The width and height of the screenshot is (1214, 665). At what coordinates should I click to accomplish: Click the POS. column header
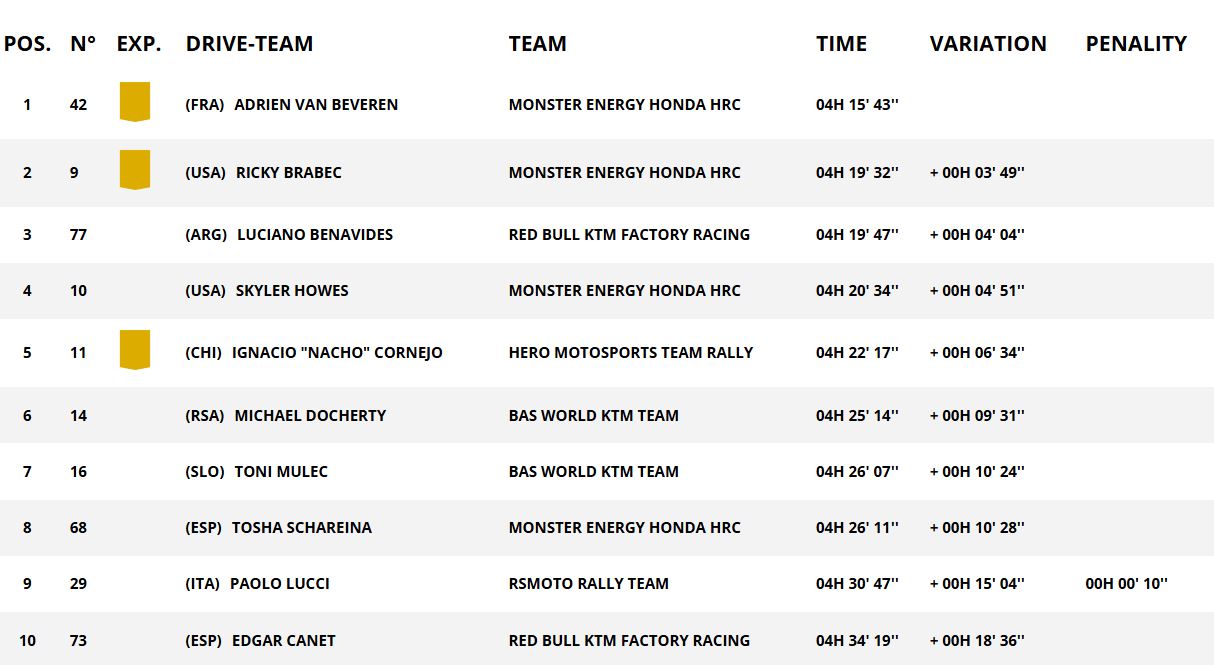point(27,44)
